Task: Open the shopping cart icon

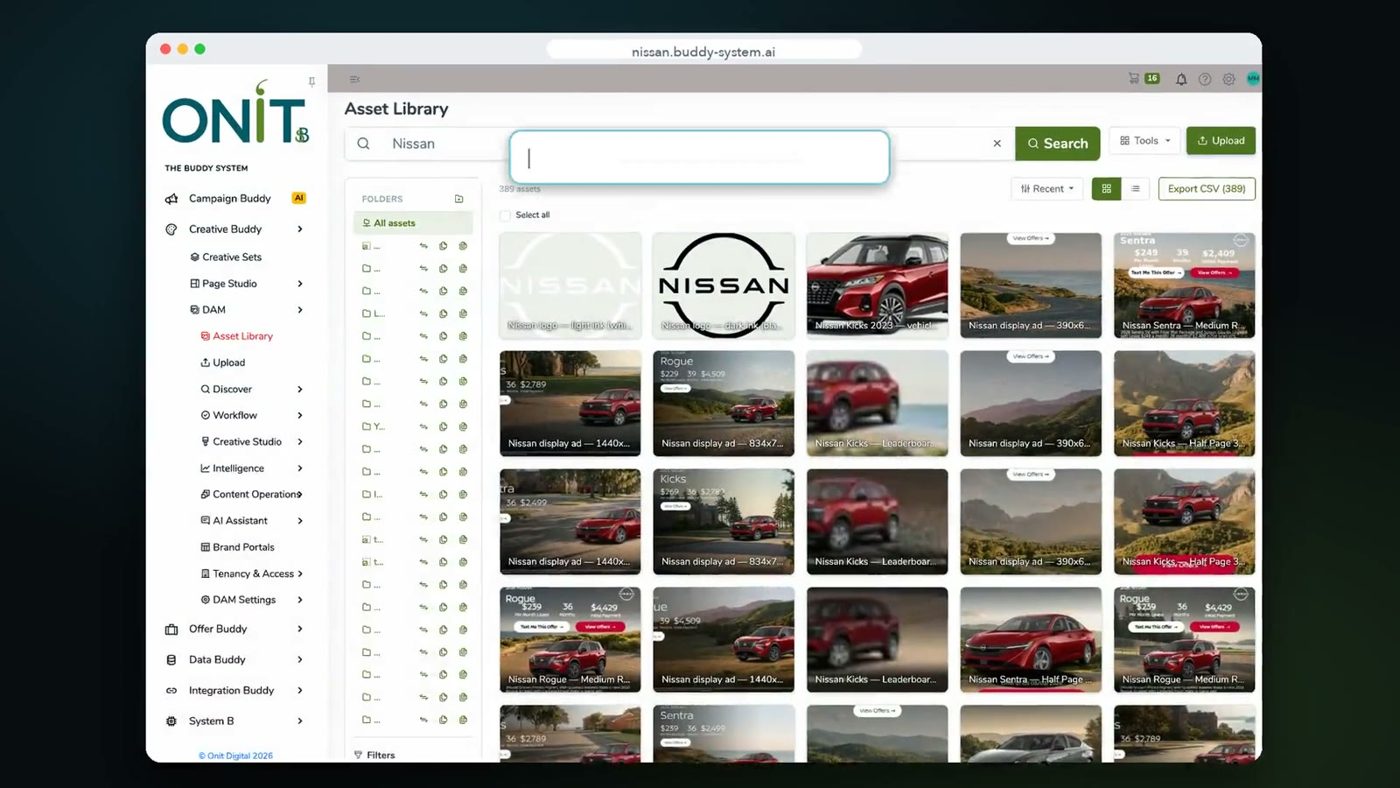Action: coord(1133,78)
